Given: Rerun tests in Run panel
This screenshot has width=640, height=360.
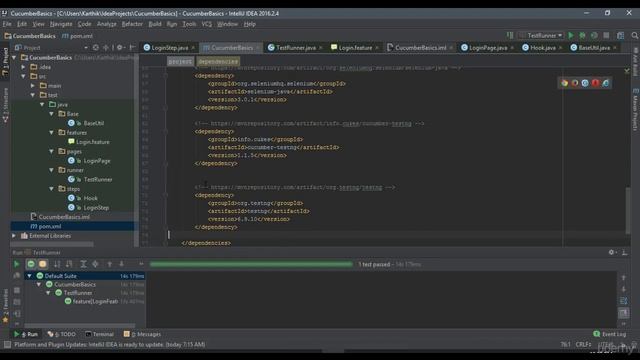Looking at the screenshot, I should click(16, 264).
